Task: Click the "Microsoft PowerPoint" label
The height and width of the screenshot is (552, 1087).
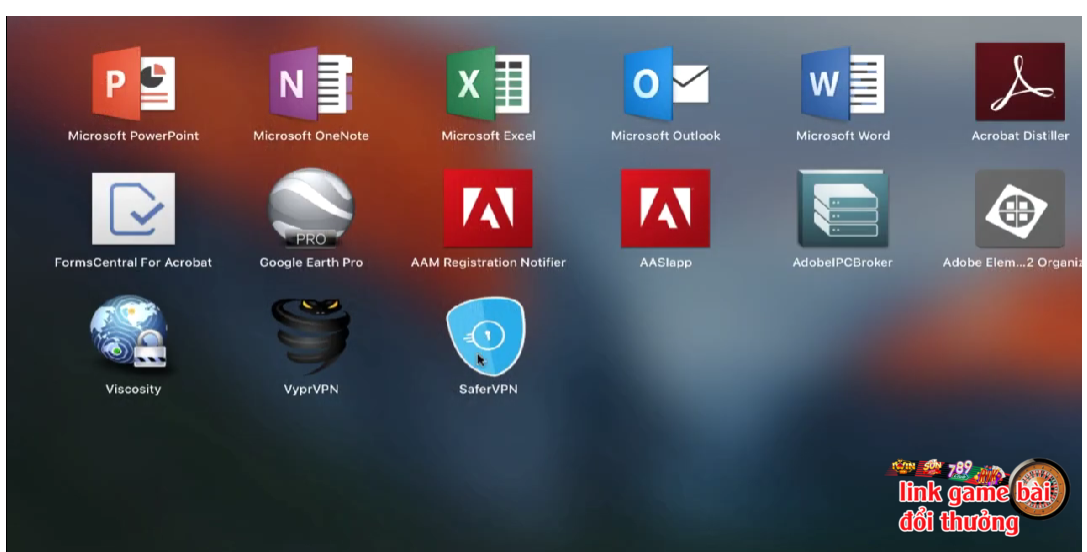Action: [x=133, y=136]
